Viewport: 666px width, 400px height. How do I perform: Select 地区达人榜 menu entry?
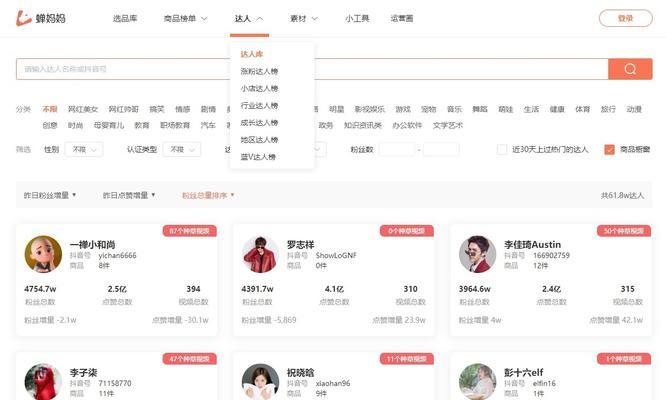pyautogui.click(x=259, y=140)
